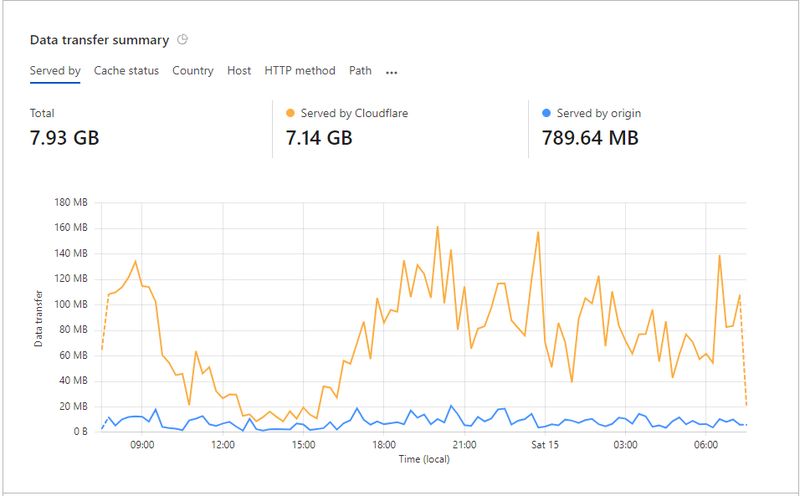Click the 20 MB y-axis label
Viewport: 800px width, 496px height.
[x=73, y=406]
